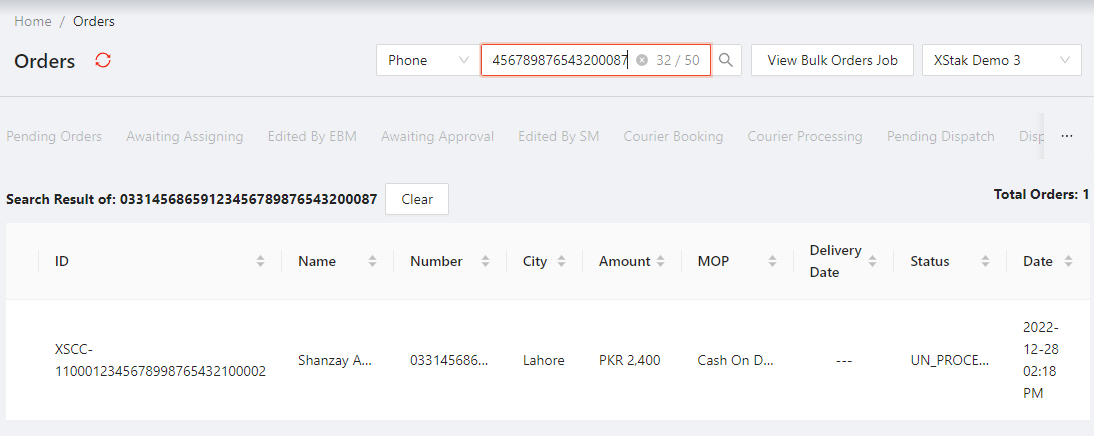Sort orders by Name column arrows
1094x436 pixels.
click(372, 262)
